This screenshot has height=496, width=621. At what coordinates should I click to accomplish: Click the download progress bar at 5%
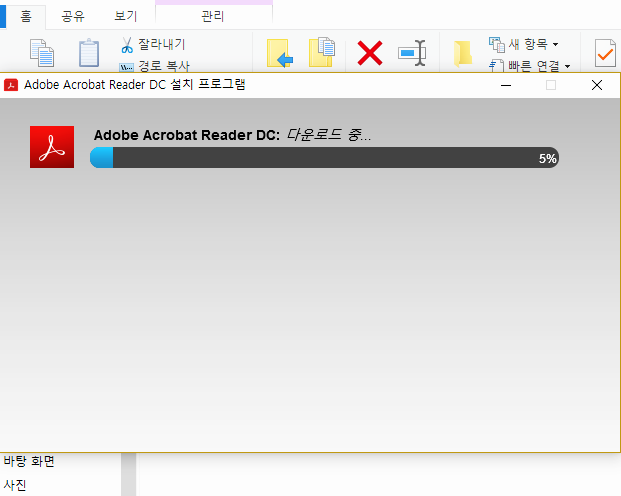(324, 158)
